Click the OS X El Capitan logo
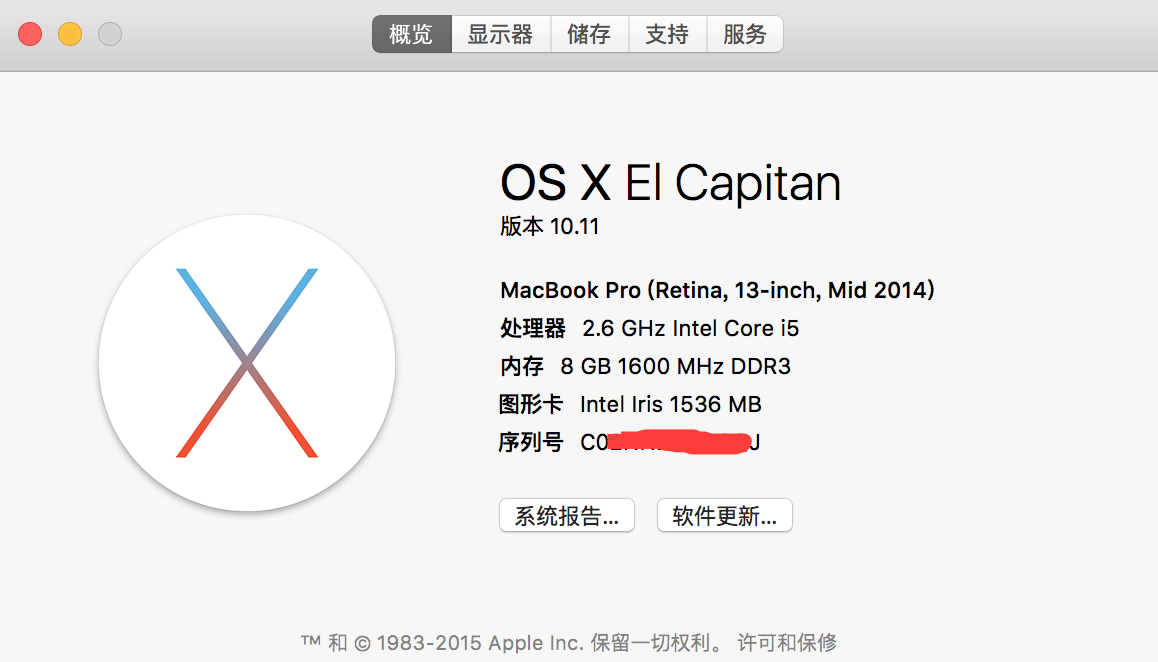Image resolution: width=1158 pixels, height=662 pixels. click(247, 363)
